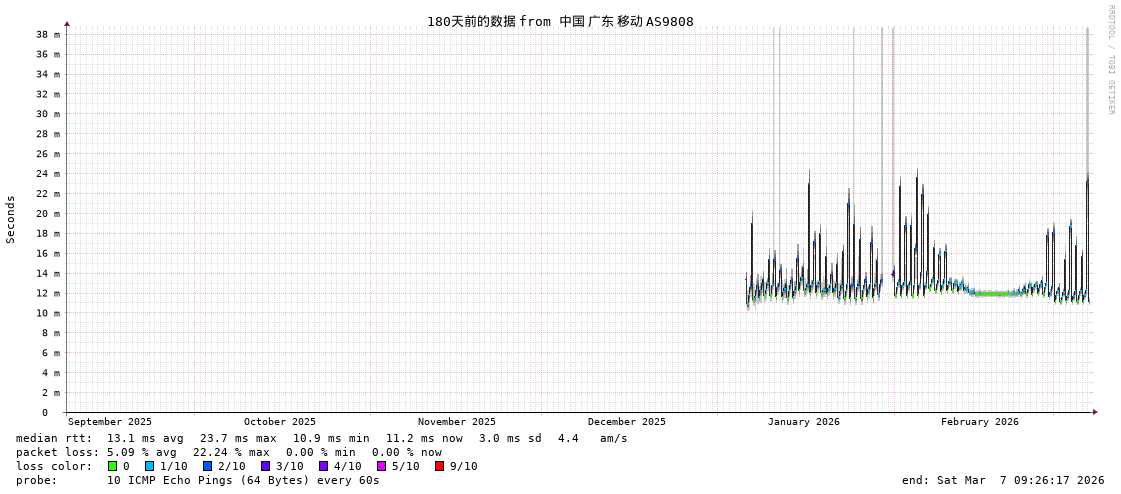This screenshot has width=1121, height=494.
Task: Click the February 2026 axis label
Action: click(979, 422)
